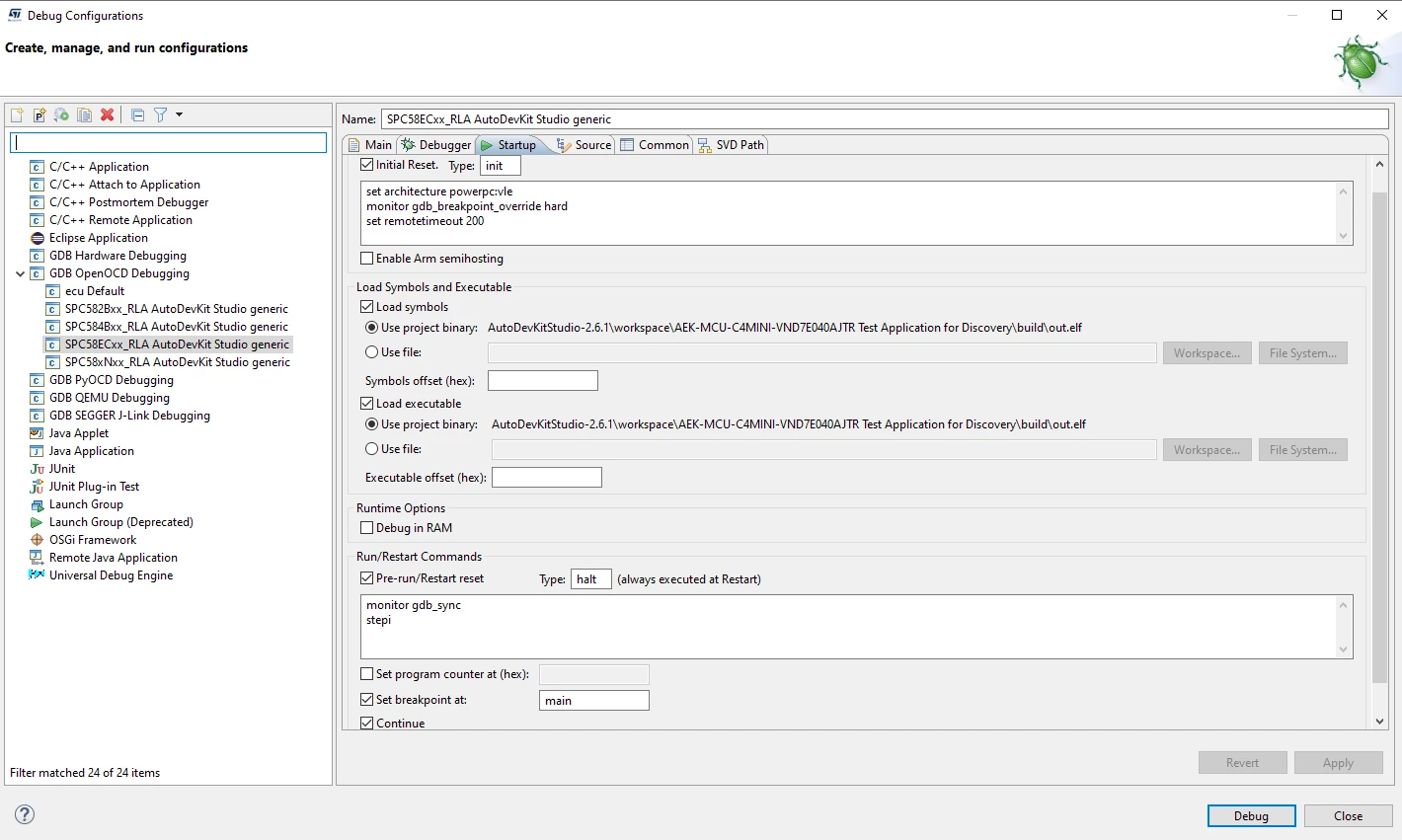Image resolution: width=1402 pixels, height=840 pixels.
Task: Collapse the GDB OpenOCD Debugging tree node
Action: (x=20, y=274)
